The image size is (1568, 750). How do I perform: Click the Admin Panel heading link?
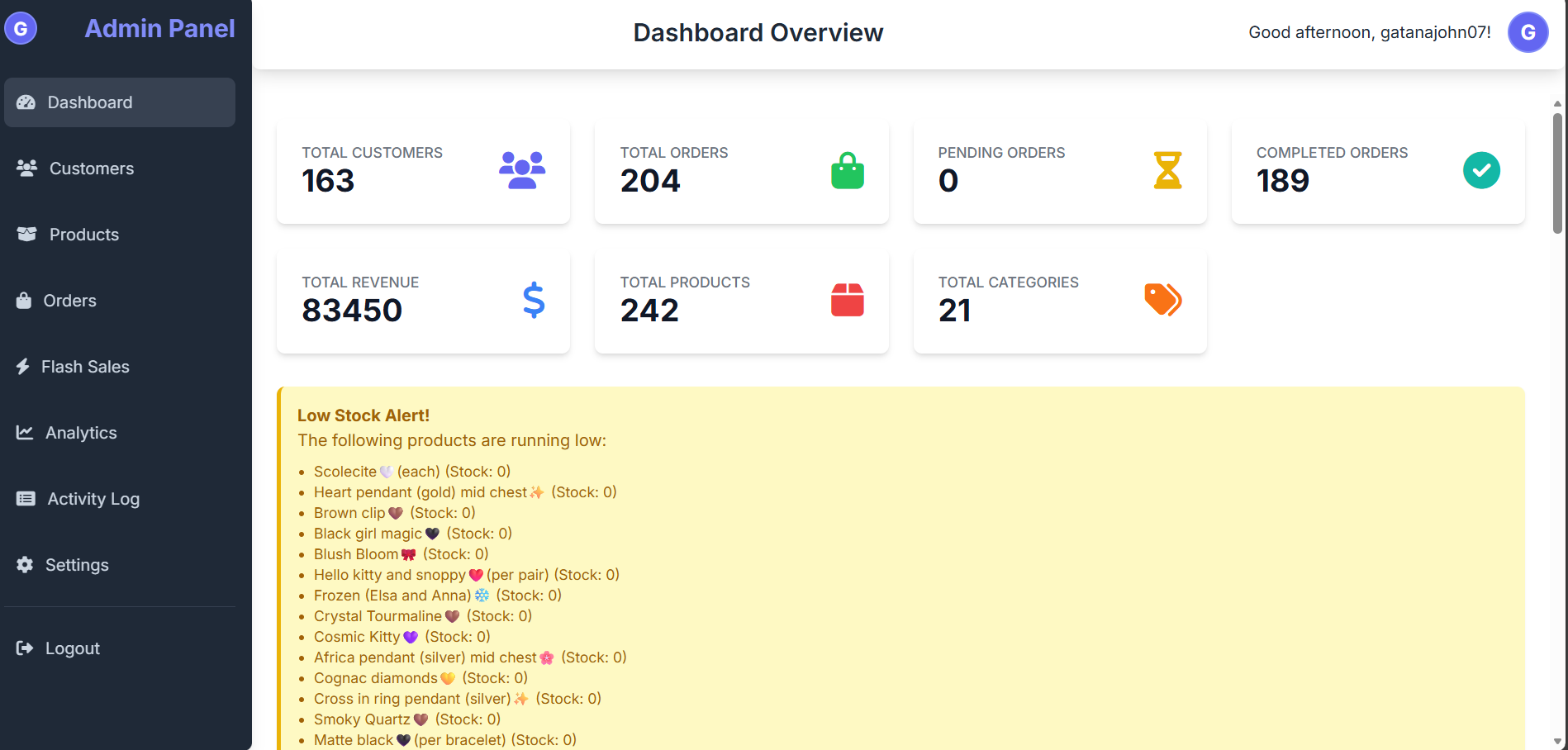(x=159, y=28)
